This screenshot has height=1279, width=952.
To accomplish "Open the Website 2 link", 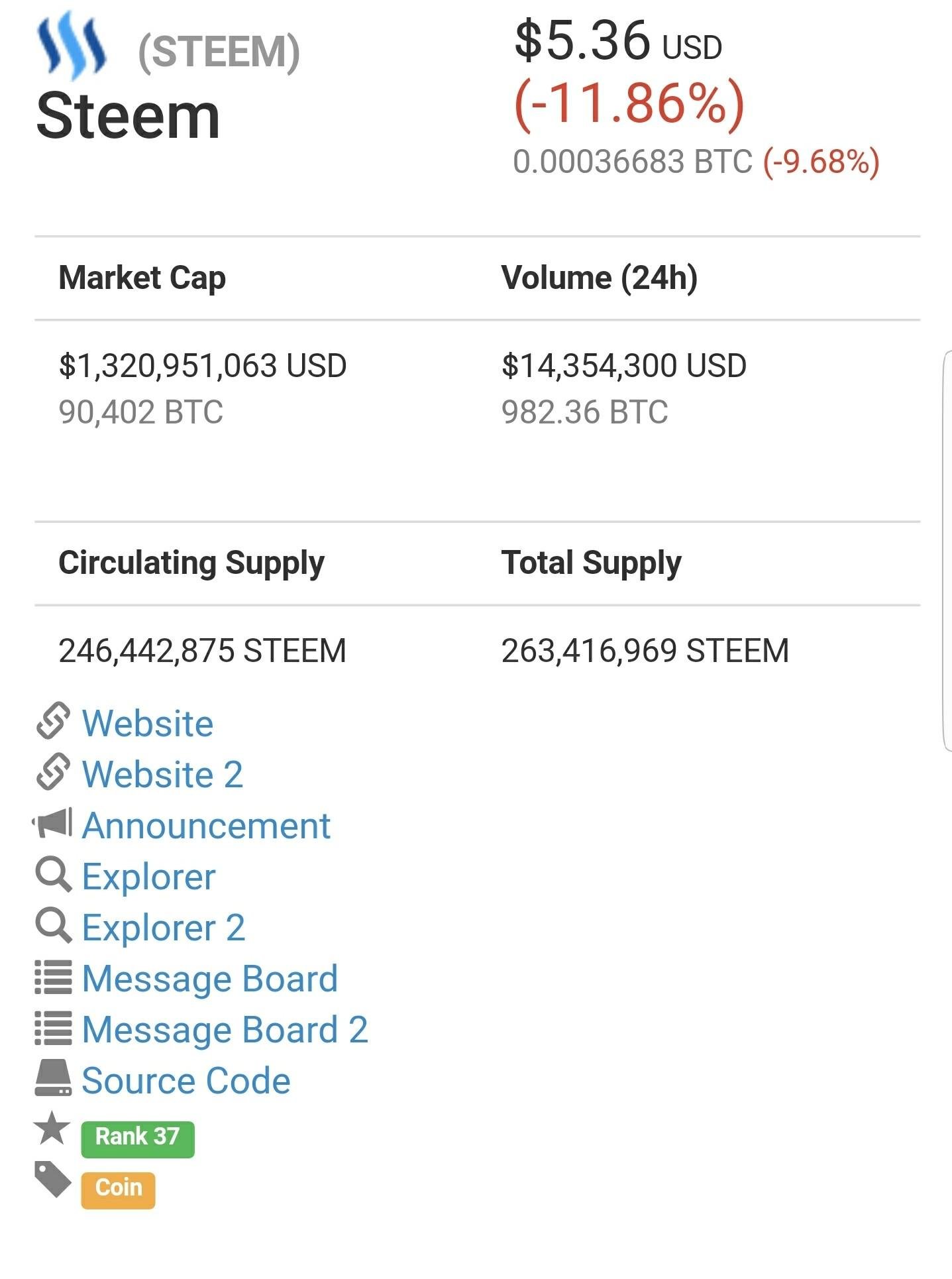I will pos(162,774).
